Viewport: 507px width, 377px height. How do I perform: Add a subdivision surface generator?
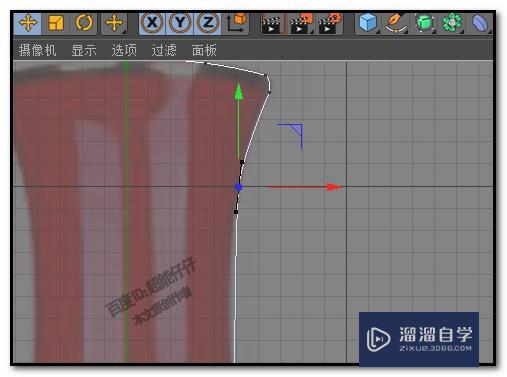[x=424, y=23]
